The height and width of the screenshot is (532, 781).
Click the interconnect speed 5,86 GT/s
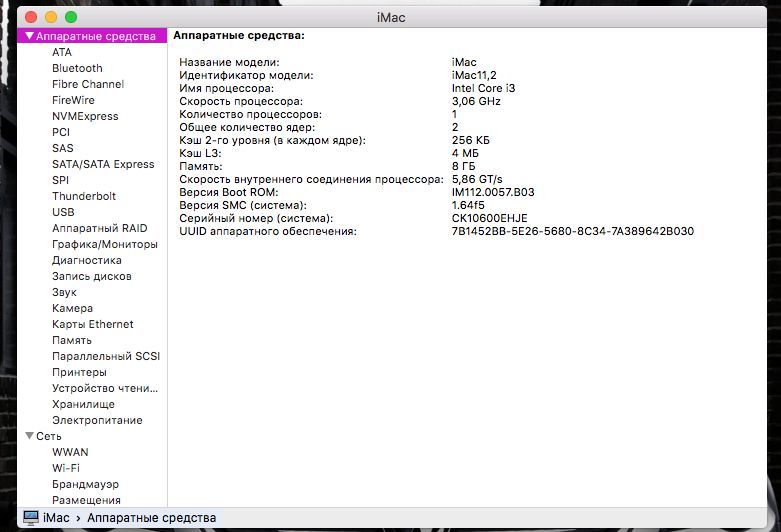[x=477, y=179]
